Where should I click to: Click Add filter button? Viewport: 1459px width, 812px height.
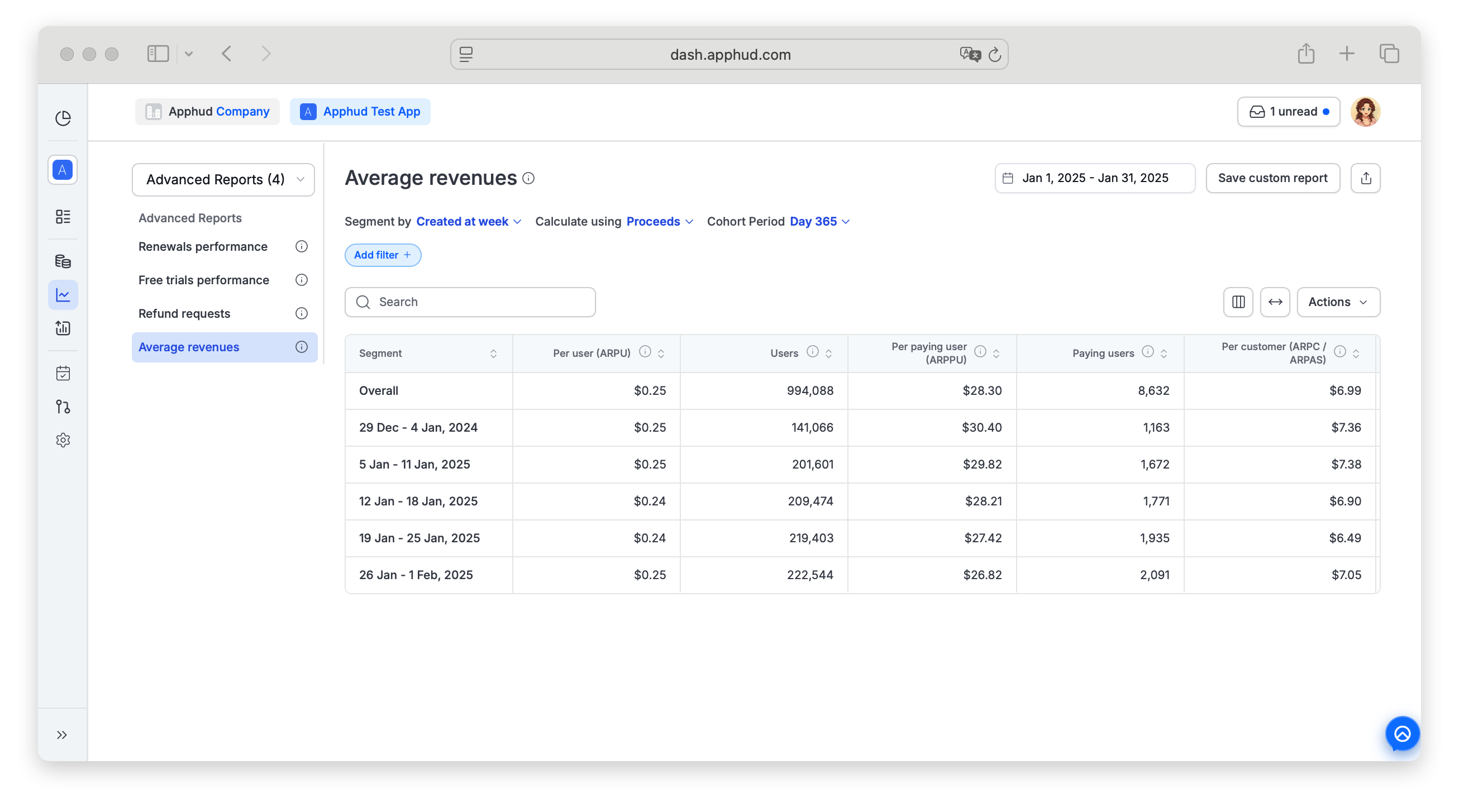click(382, 255)
